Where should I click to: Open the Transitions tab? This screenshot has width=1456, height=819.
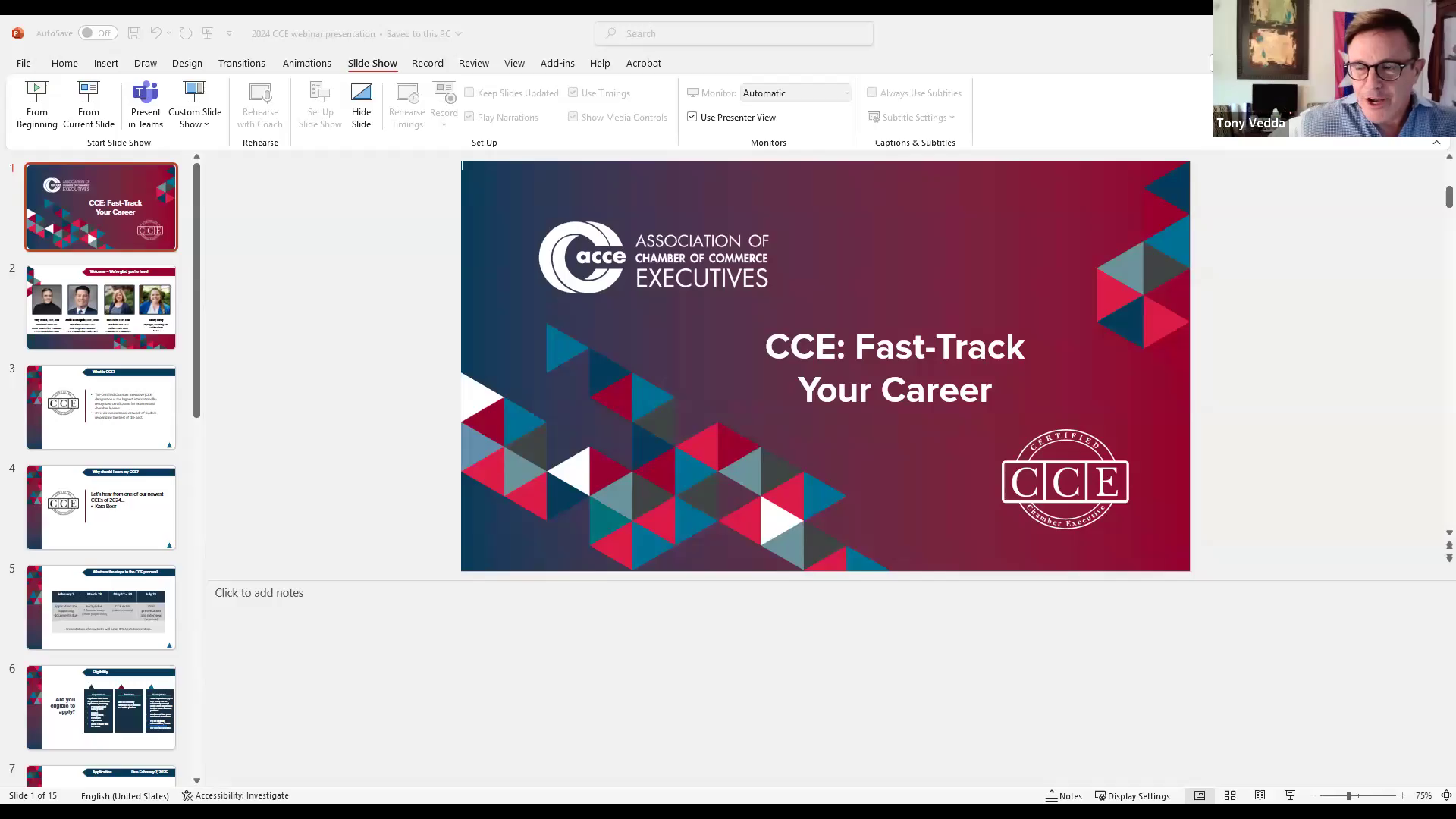(241, 63)
